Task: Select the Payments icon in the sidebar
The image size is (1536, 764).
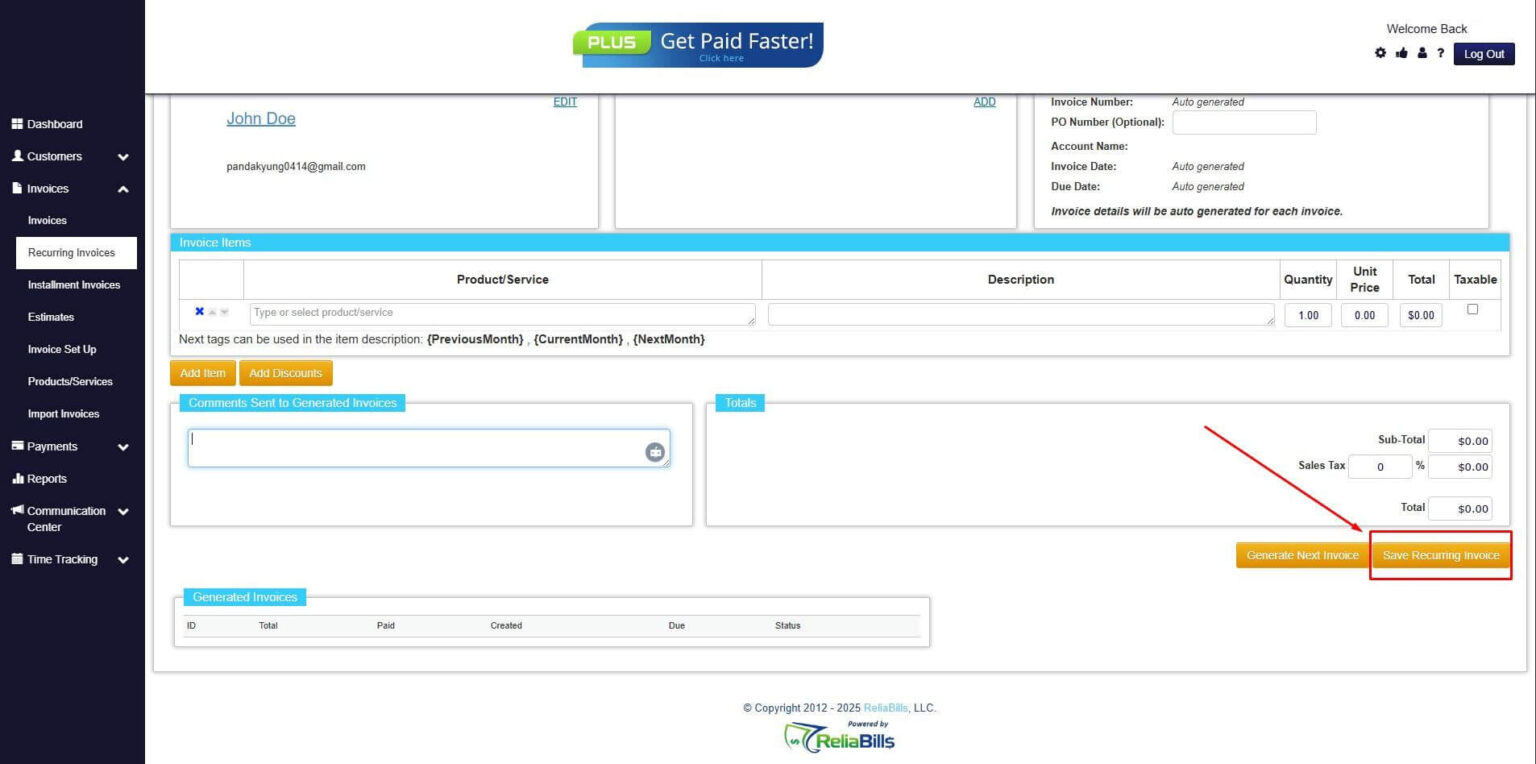Action: pyautogui.click(x=17, y=445)
